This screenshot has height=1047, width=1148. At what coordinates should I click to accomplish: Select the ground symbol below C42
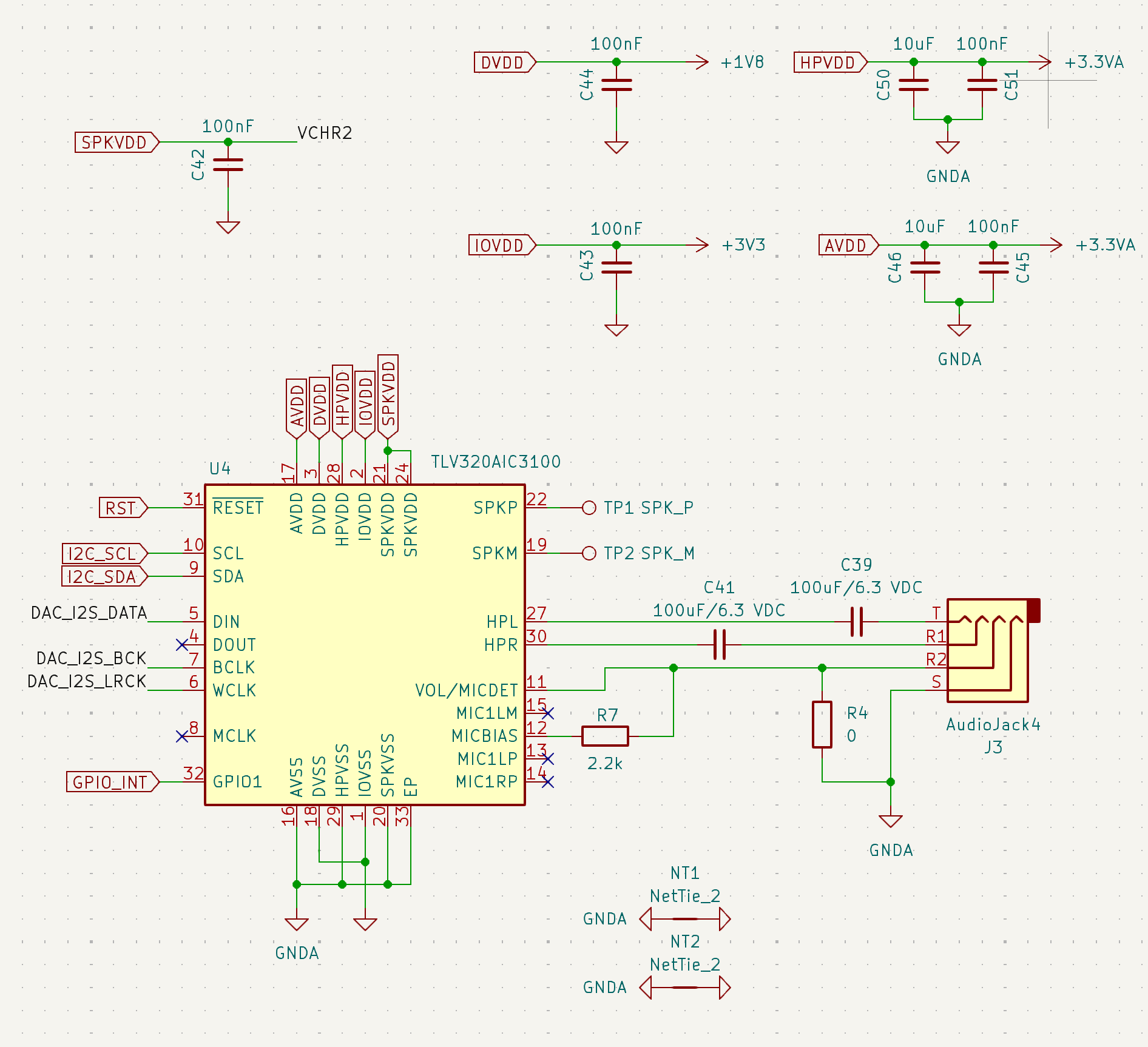(x=228, y=227)
